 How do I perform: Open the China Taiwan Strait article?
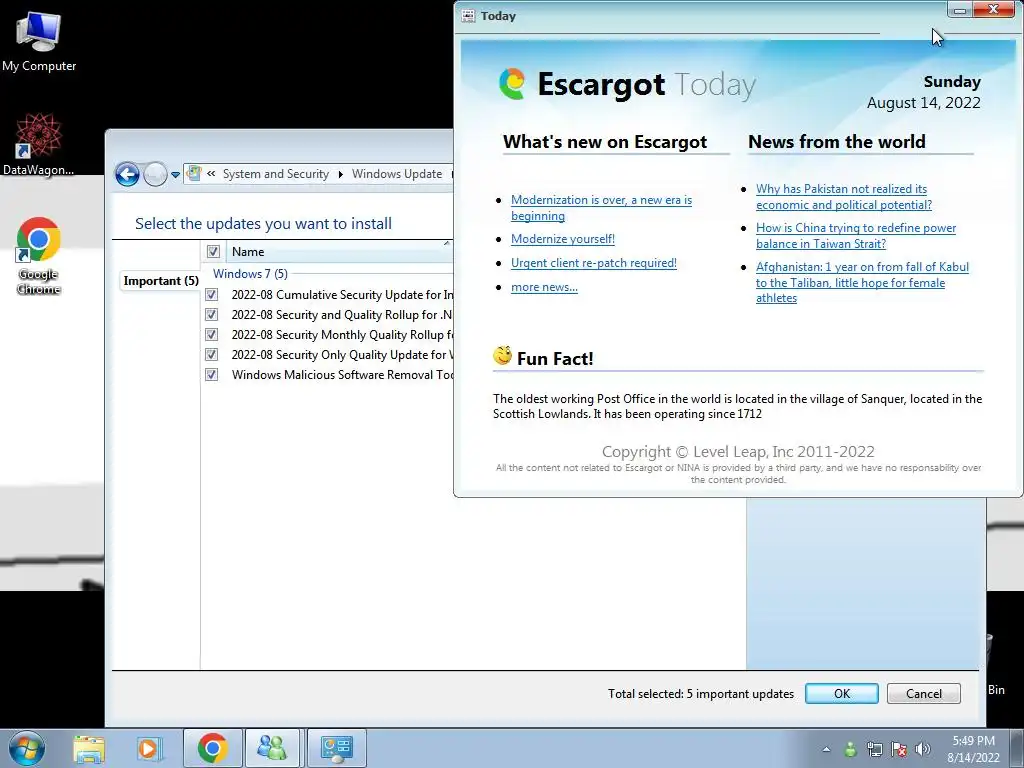(x=856, y=236)
